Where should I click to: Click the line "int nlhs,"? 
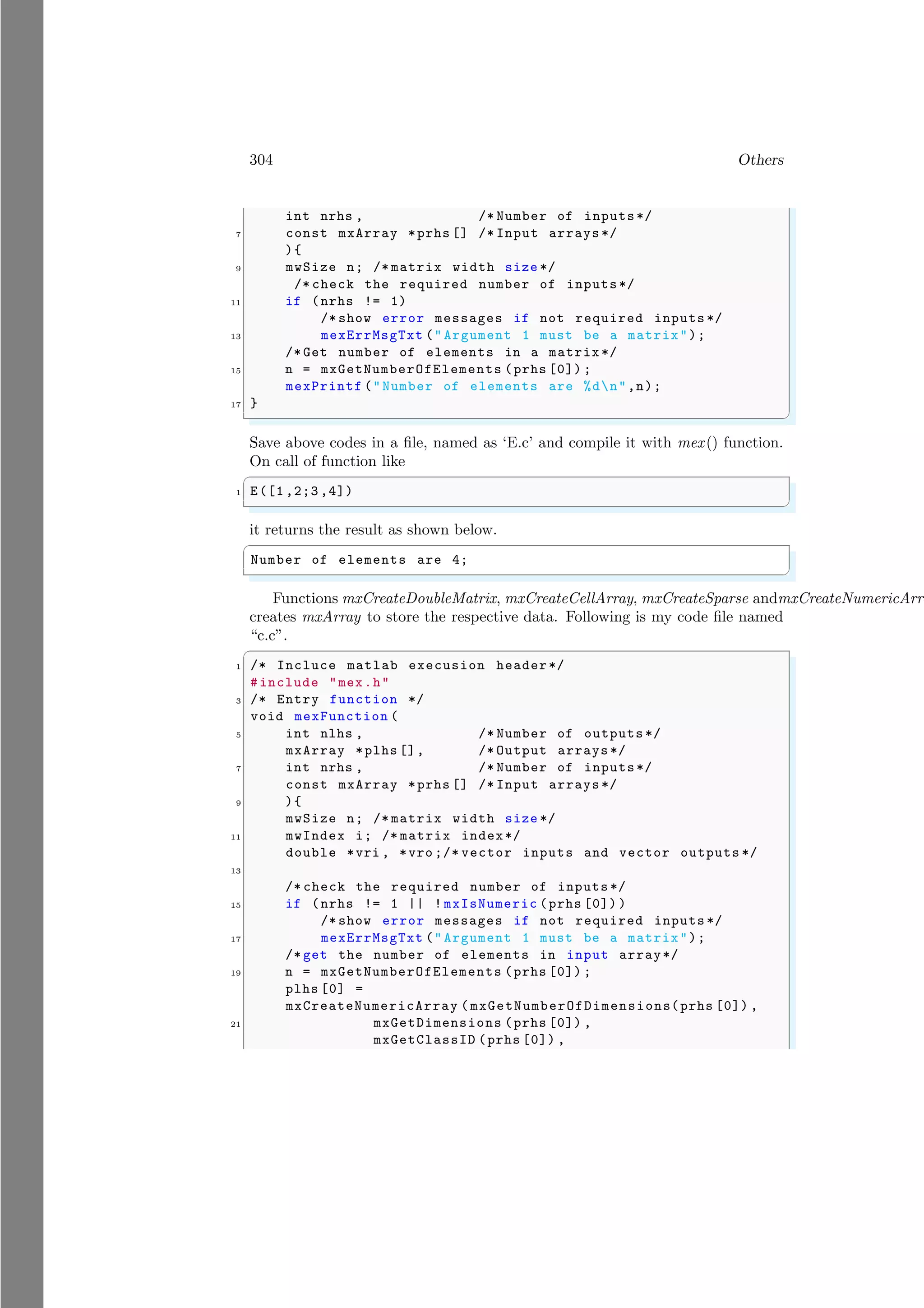tap(323, 734)
